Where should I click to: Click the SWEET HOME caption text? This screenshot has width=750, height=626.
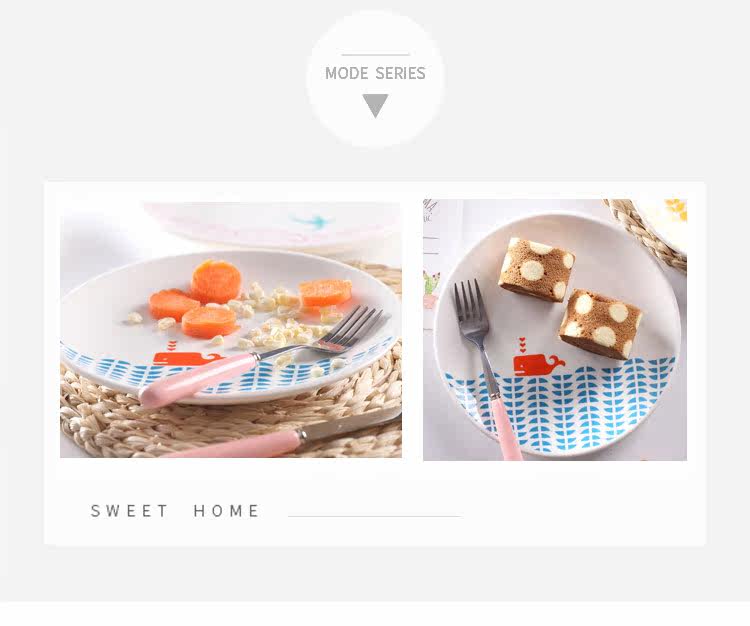click(175, 511)
